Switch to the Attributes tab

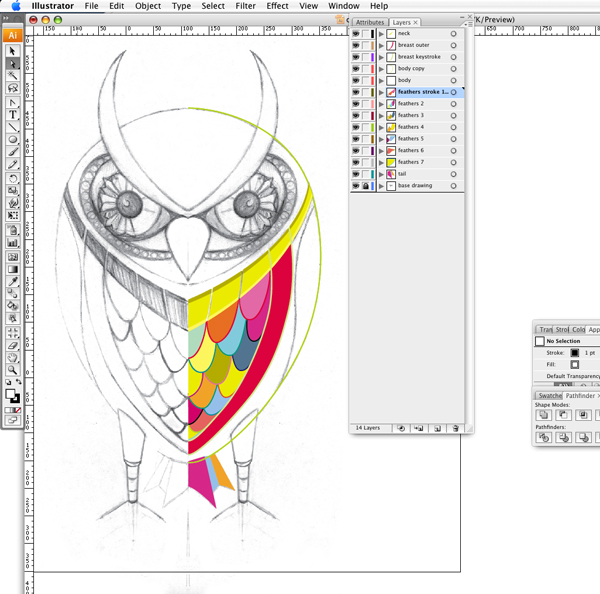(x=370, y=22)
